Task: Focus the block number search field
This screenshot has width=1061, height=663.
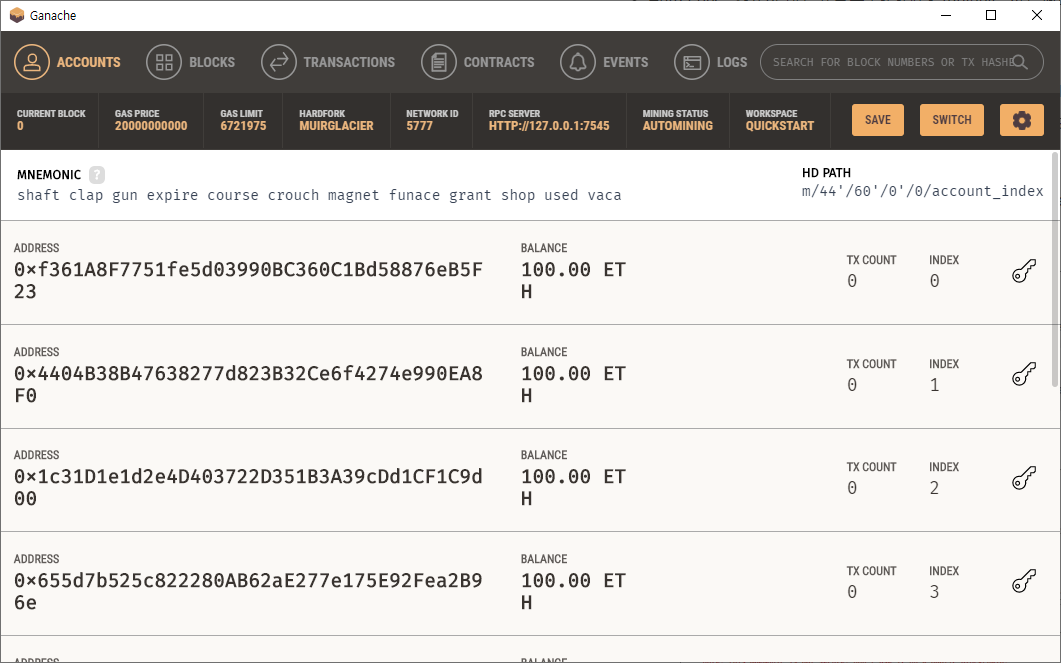Action: (901, 62)
